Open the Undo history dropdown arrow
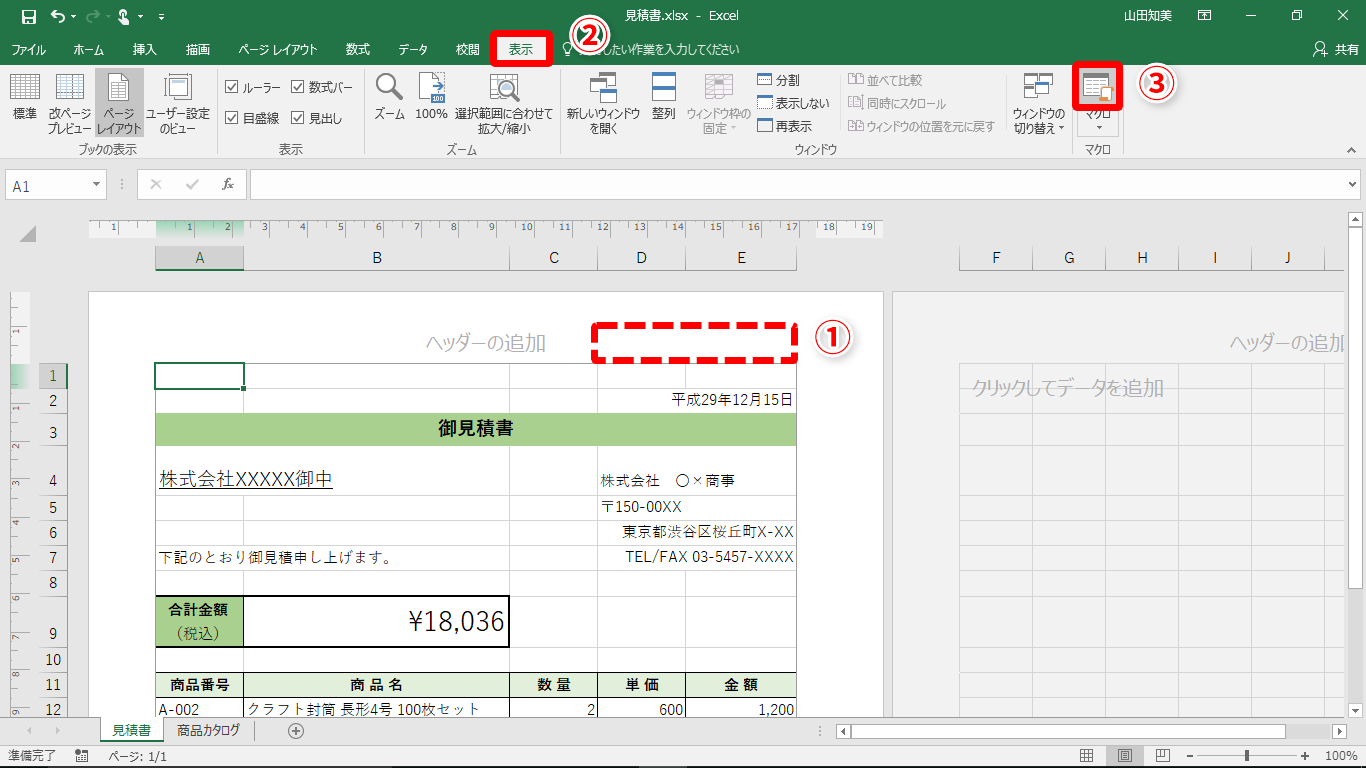 (x=75, y=17)
